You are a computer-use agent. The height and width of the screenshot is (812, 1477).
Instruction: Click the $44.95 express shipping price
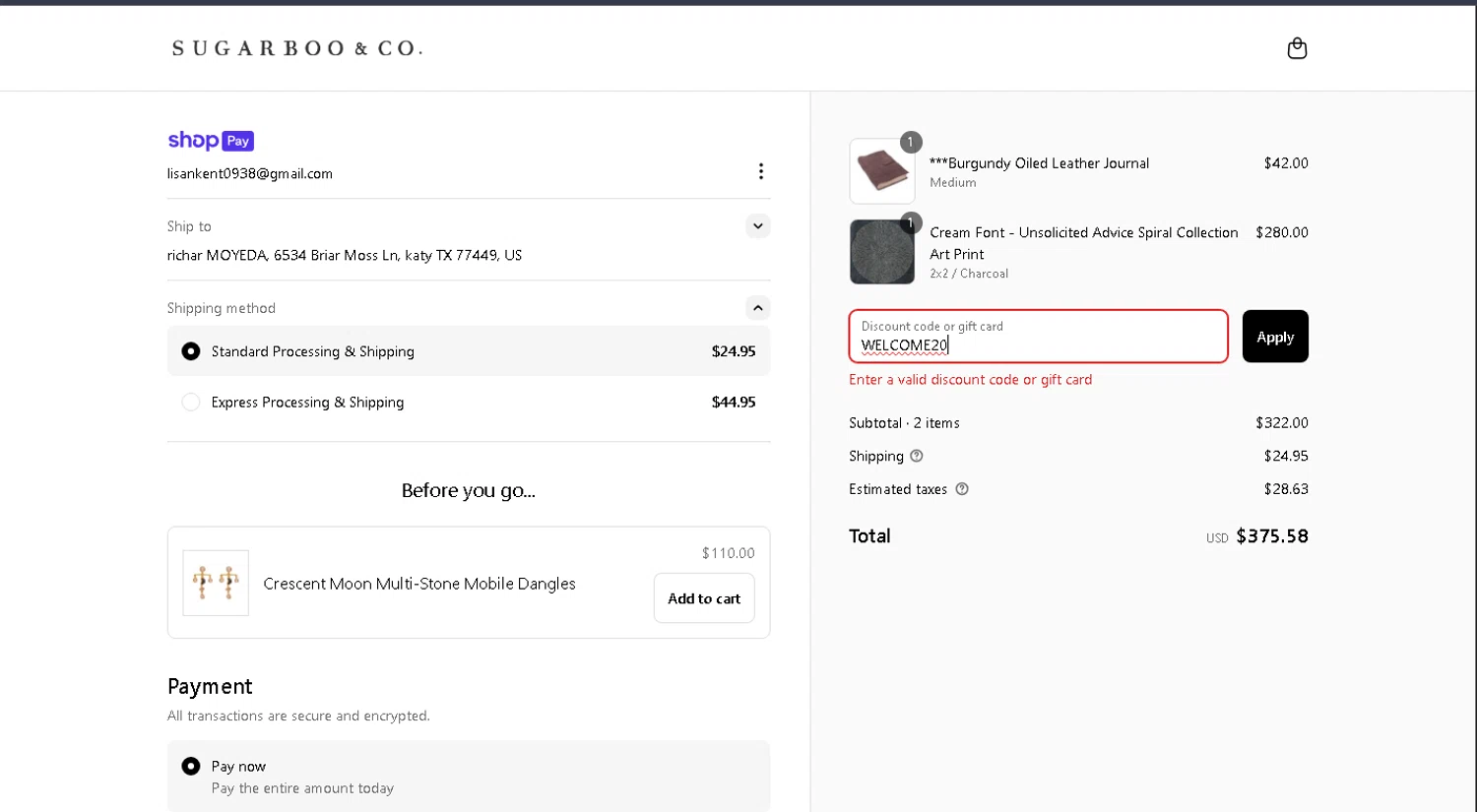coord(734,402)
